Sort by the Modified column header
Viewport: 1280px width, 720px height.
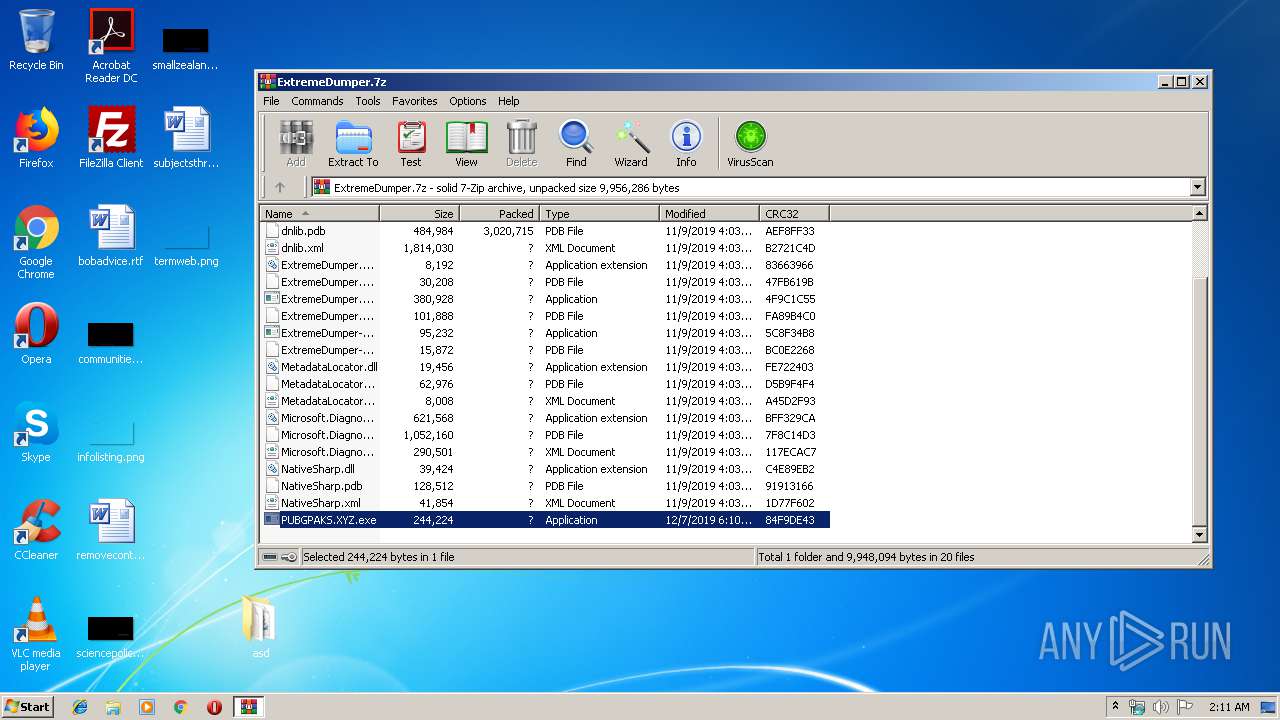[709, 213]
